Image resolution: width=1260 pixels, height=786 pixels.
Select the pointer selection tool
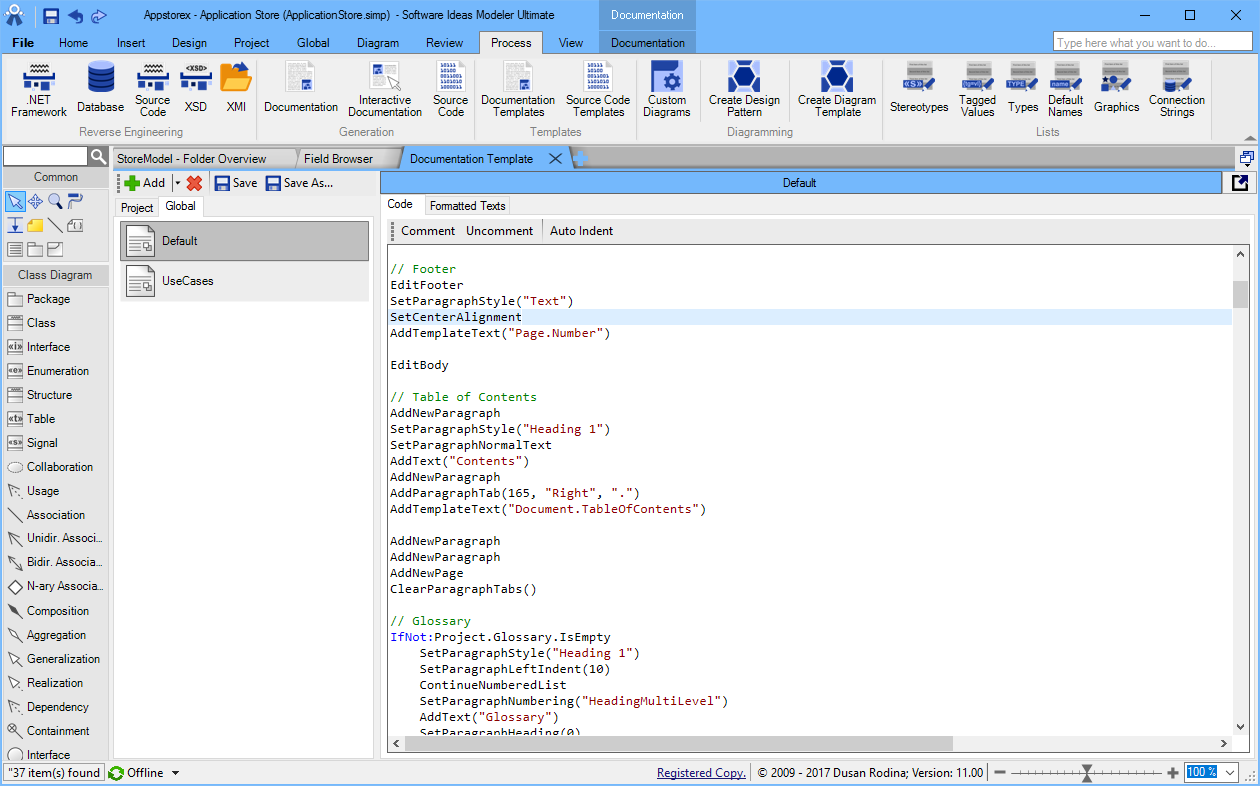click(15, 201)
